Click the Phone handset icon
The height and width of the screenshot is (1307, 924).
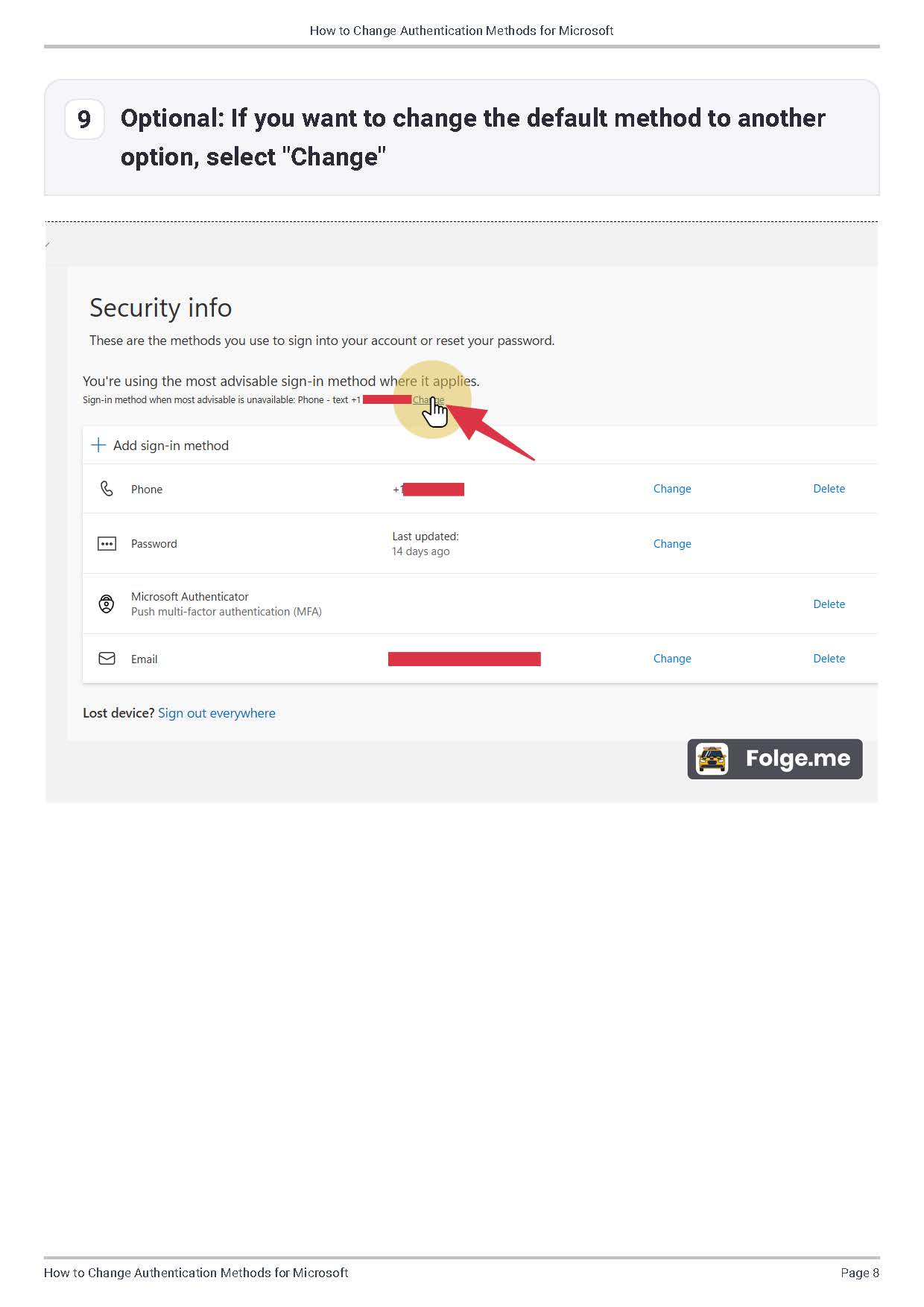(x=107, y=489)
